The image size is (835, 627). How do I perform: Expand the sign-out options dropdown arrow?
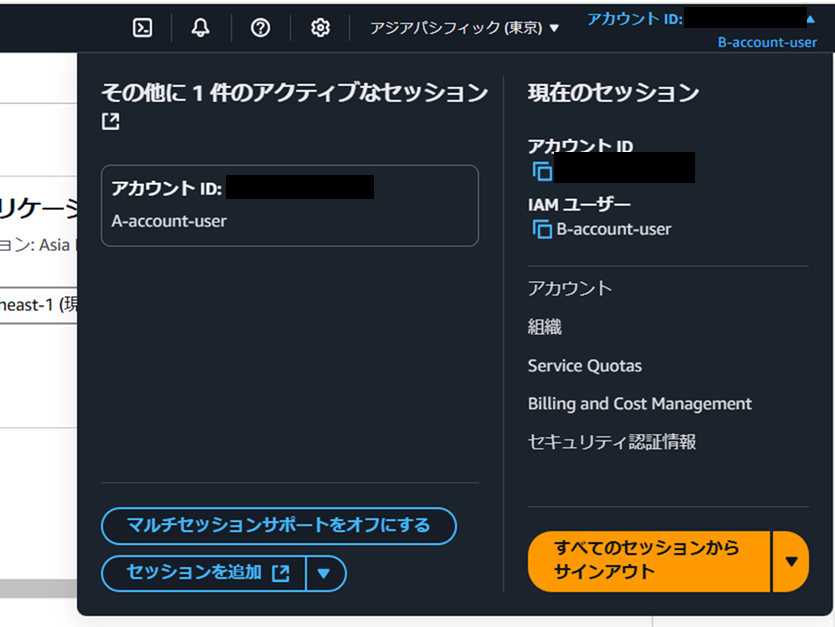(x=791, y=561)
